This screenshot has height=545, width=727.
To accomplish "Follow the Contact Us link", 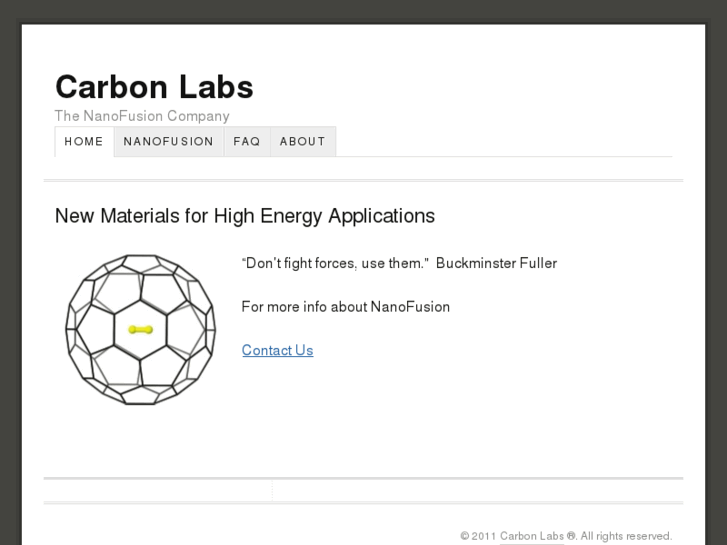I will click(x=277, y=350).
